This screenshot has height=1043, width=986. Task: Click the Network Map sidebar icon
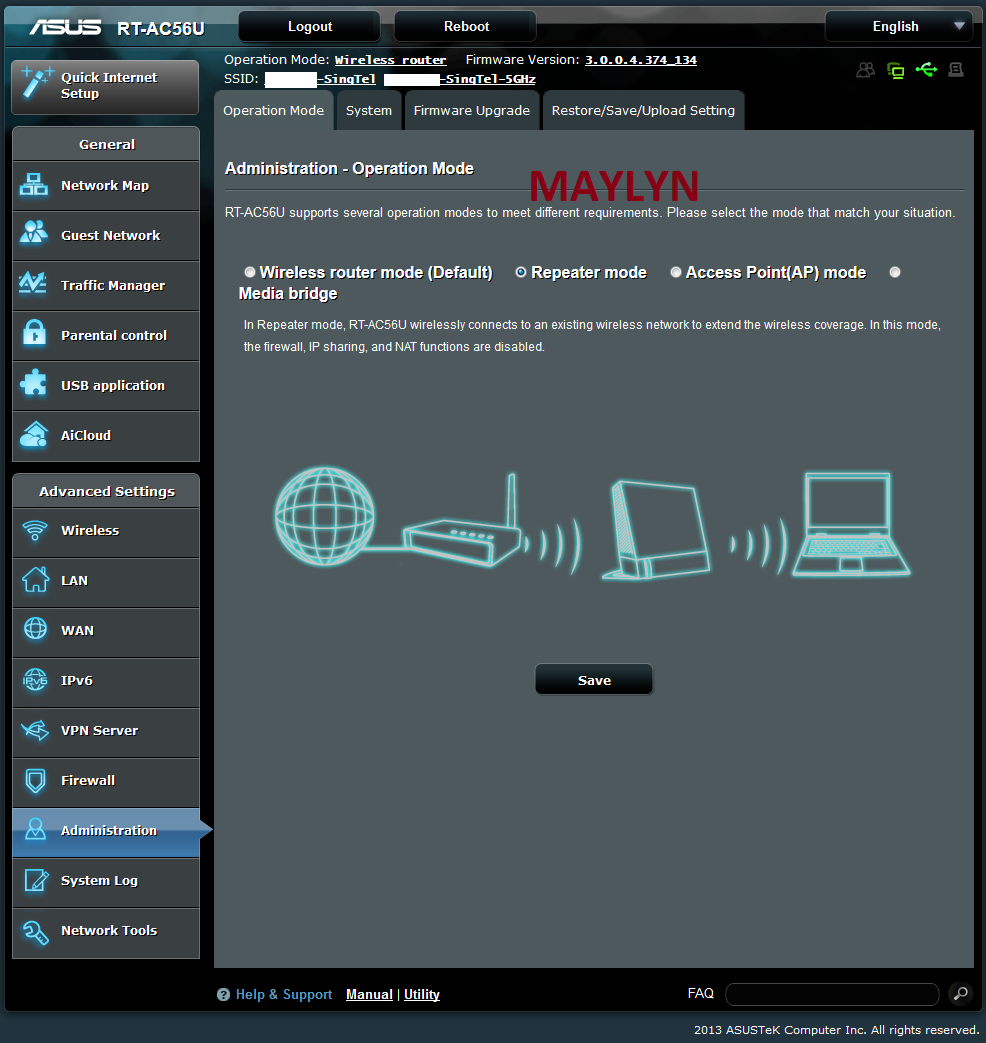(x=35, y=185)
